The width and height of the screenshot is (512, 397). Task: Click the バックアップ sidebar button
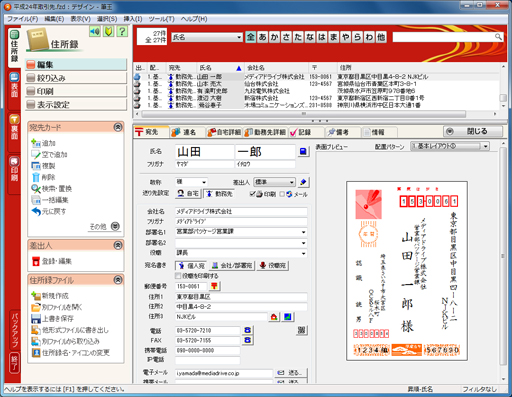[15, 330]
